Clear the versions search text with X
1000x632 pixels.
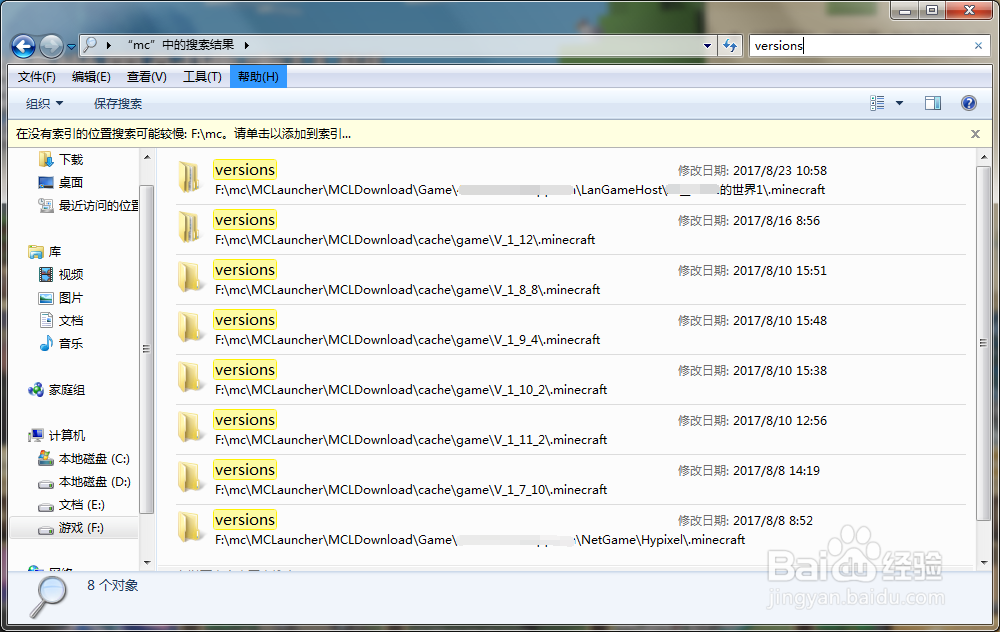click(x=978, y=46)
